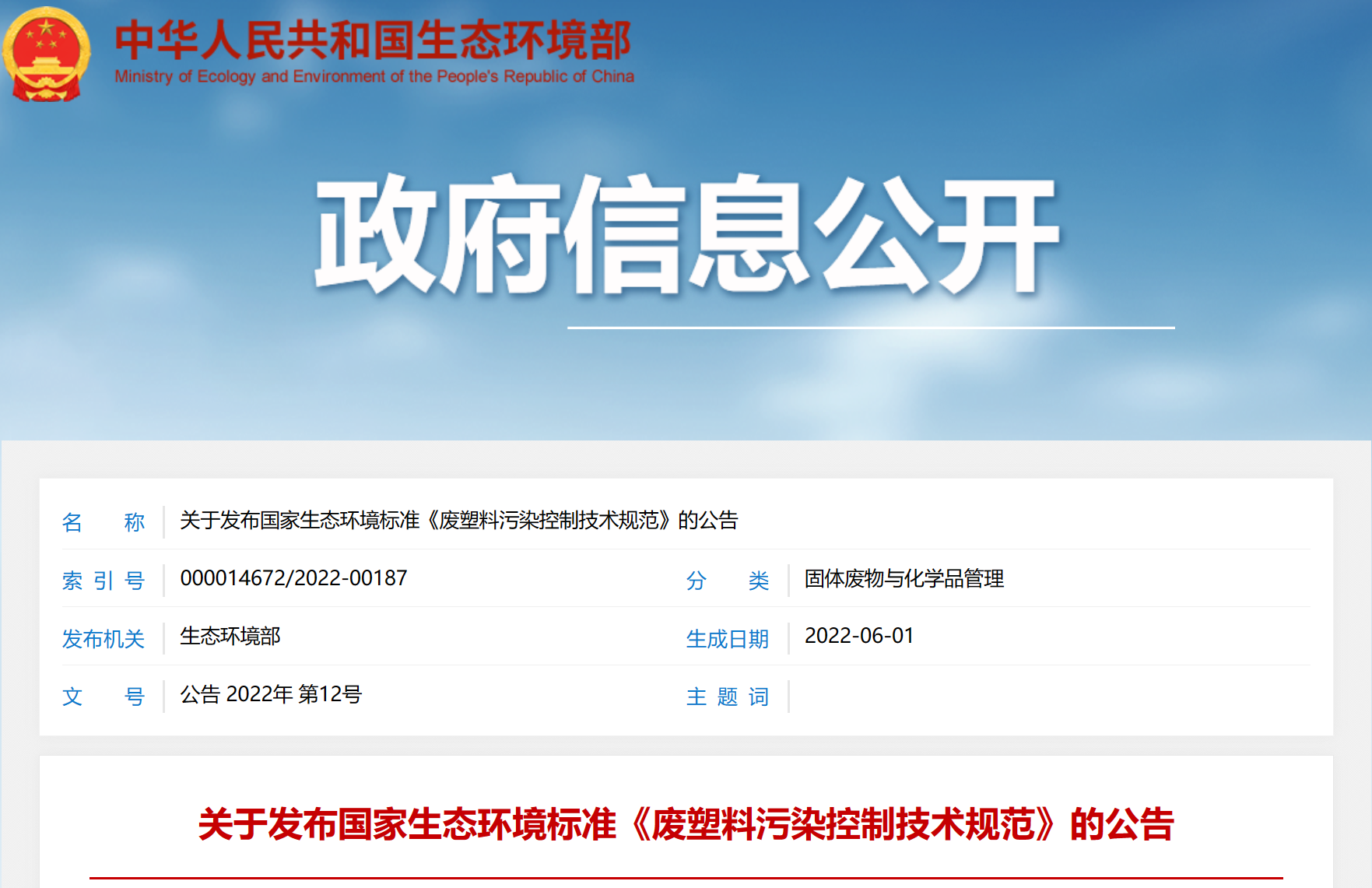Select document number 公告 2022年 第12号
This screenshot has width=1372, height=888.
271,694
